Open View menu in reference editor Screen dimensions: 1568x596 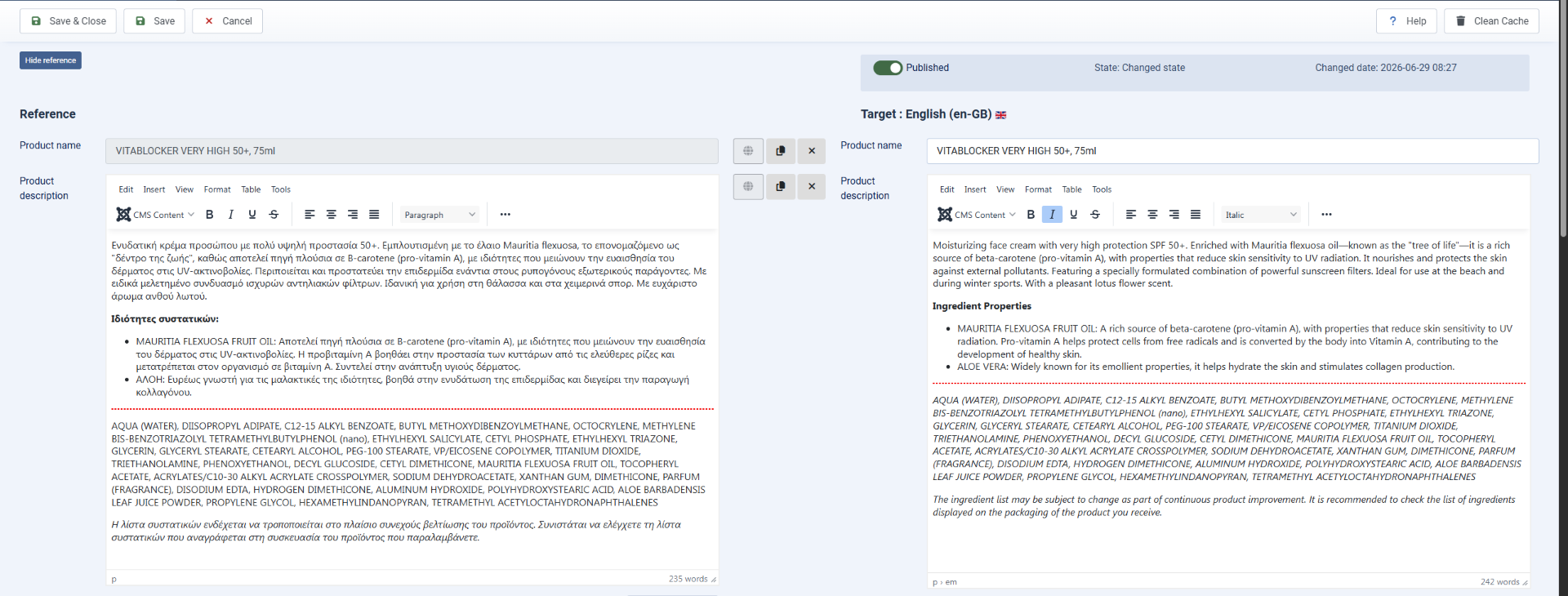click(185, 189)
